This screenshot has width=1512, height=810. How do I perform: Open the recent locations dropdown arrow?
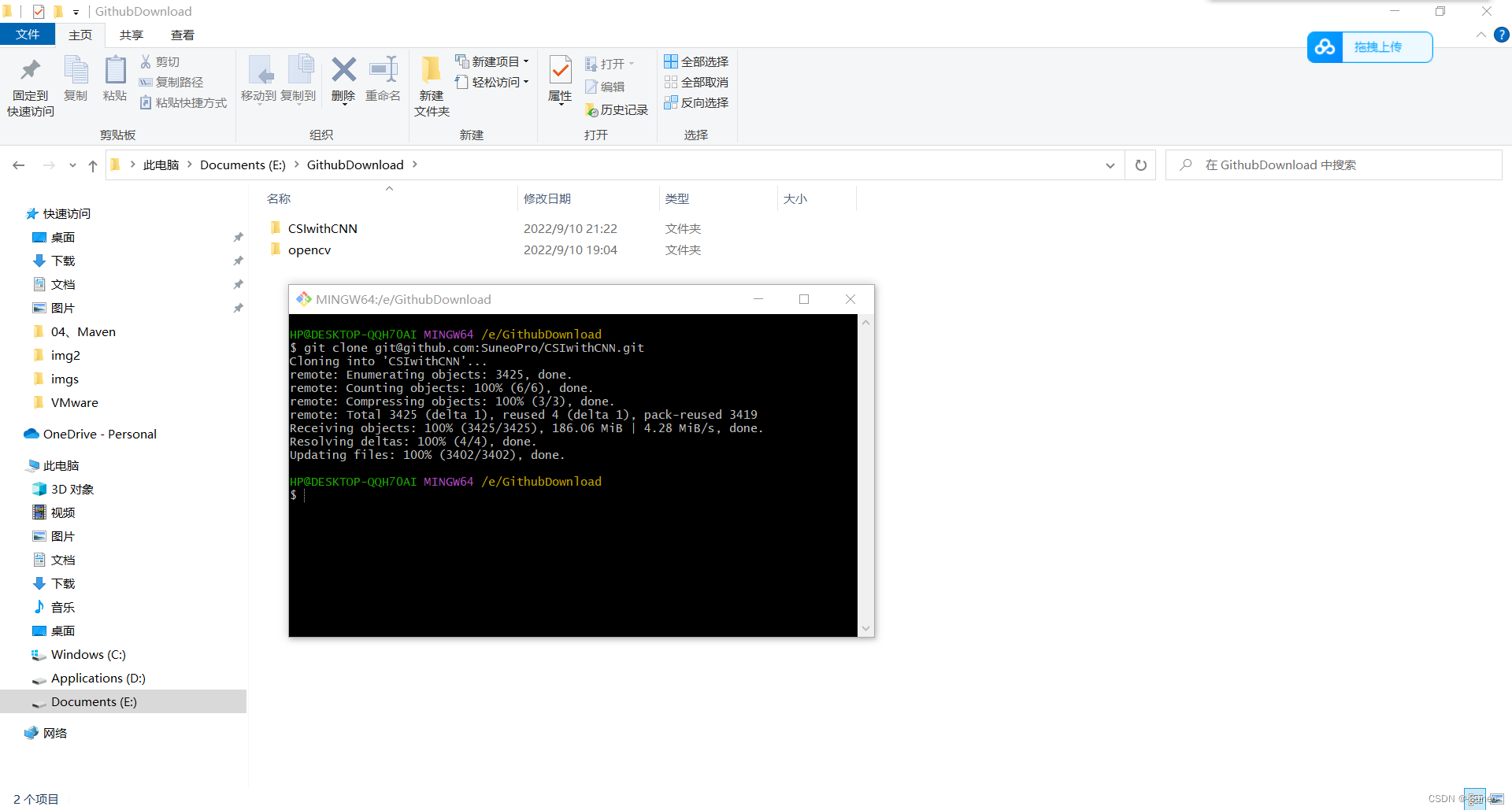[x=72, y=165]
